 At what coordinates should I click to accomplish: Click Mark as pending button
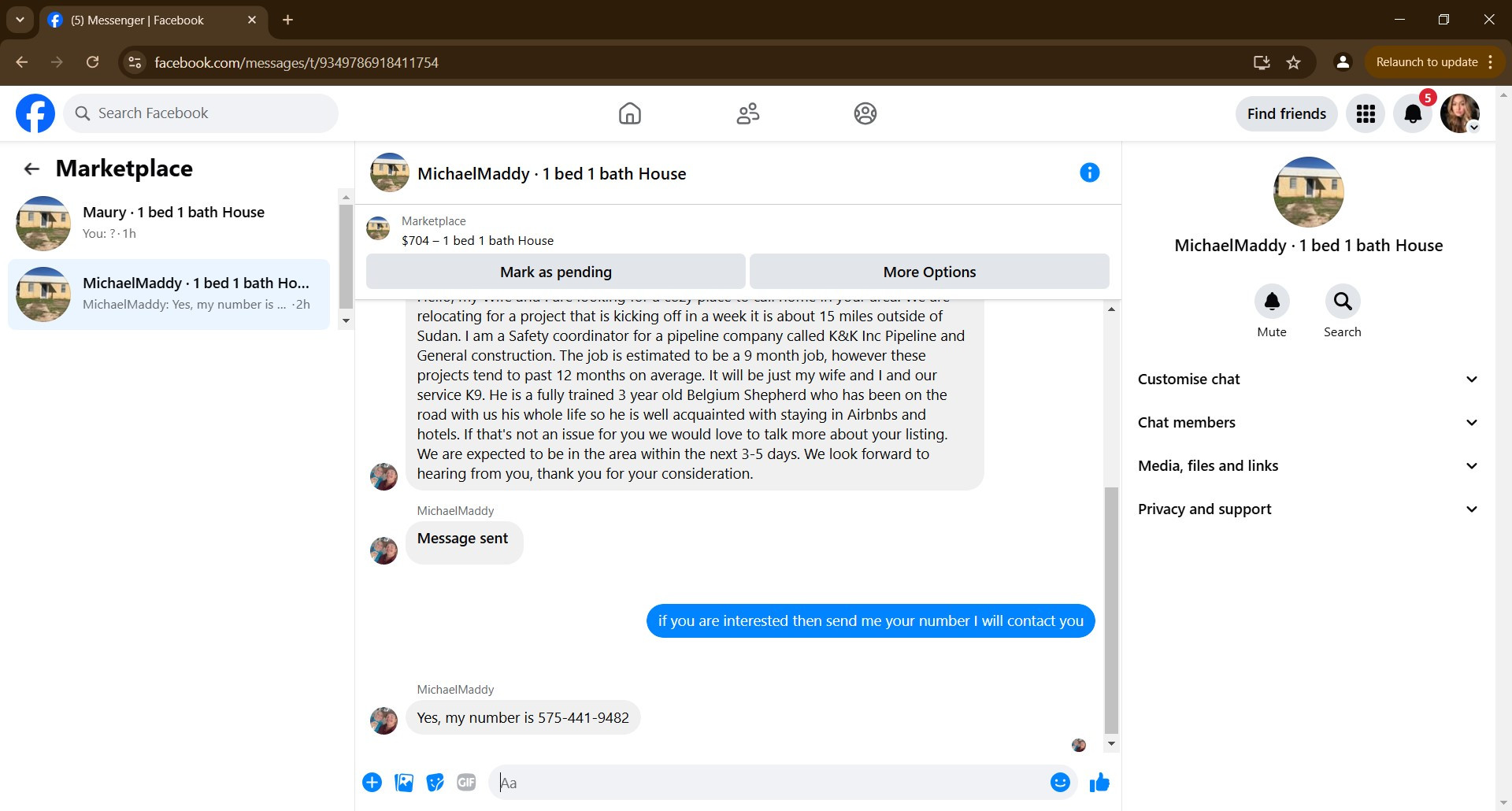tap(556, 272)
